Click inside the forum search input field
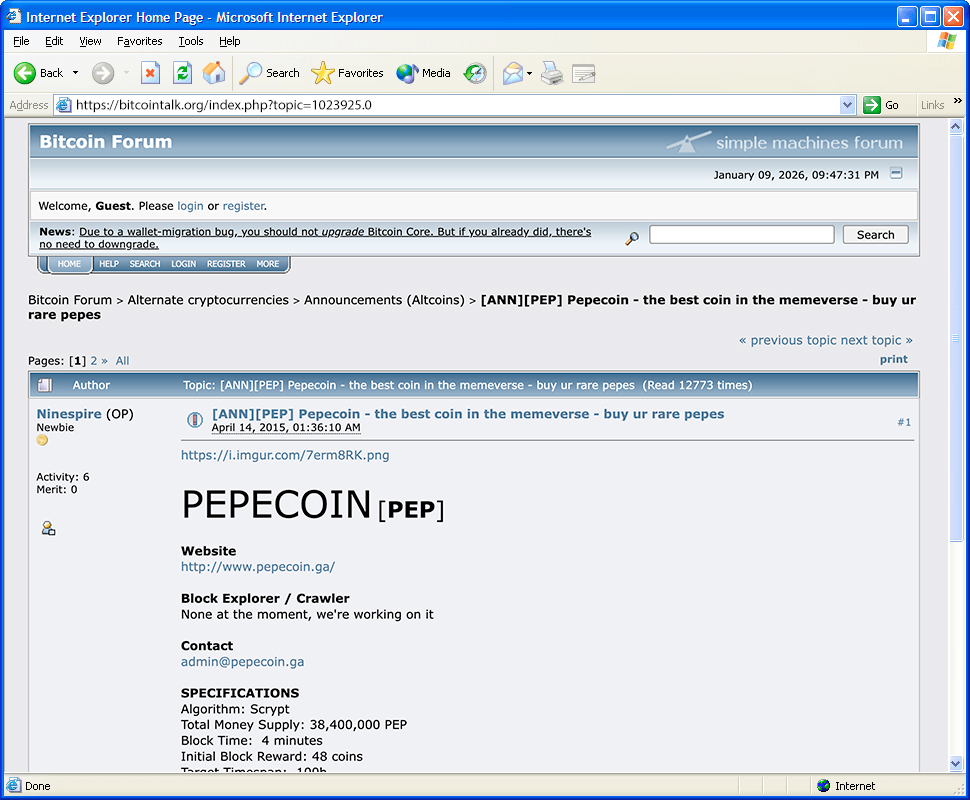The image size is (970, 800). pyautogui.click(x=740, y=234)
